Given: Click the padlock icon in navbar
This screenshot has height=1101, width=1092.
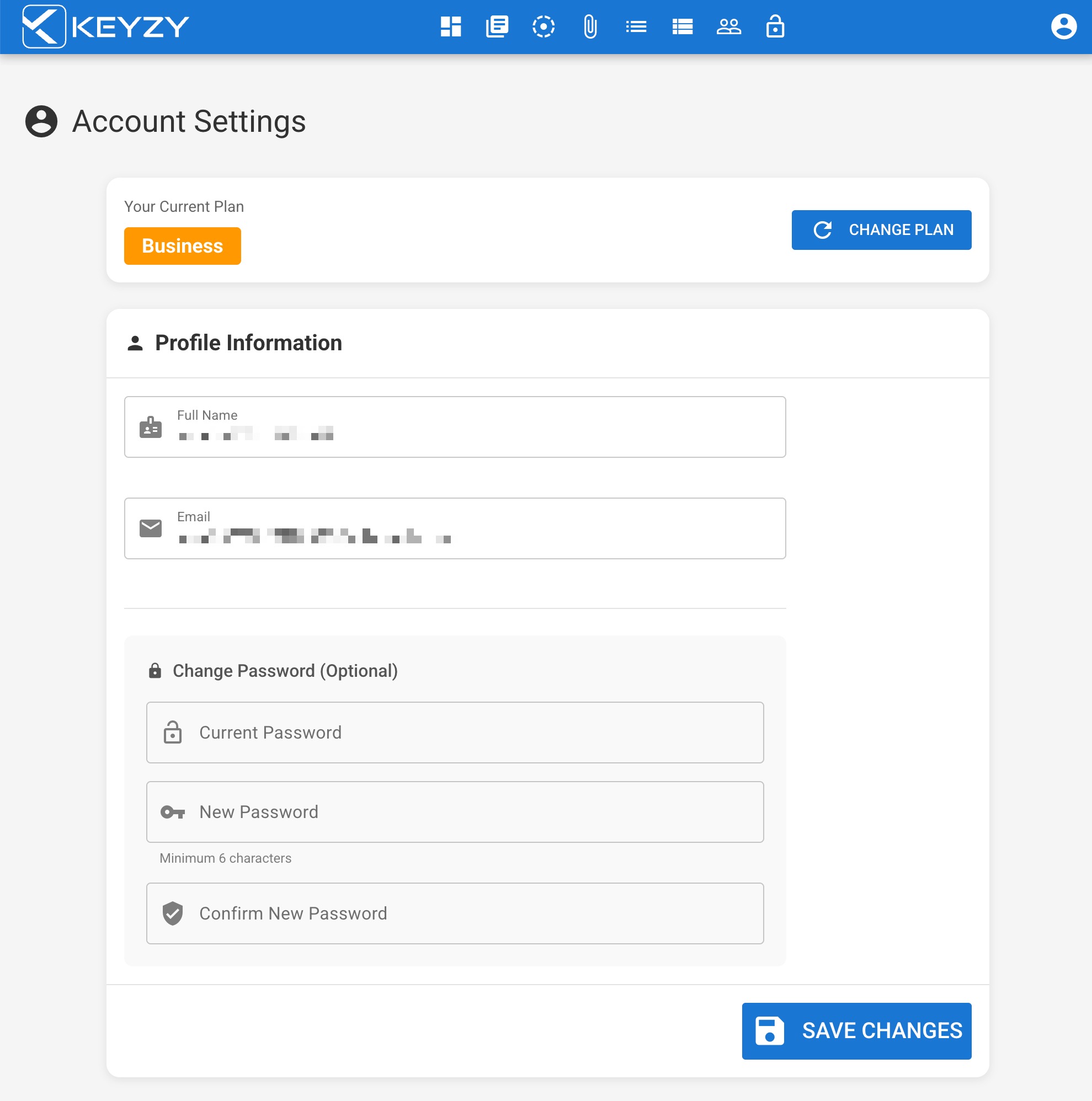Looking at the screenshot, I should coord(775,27).
